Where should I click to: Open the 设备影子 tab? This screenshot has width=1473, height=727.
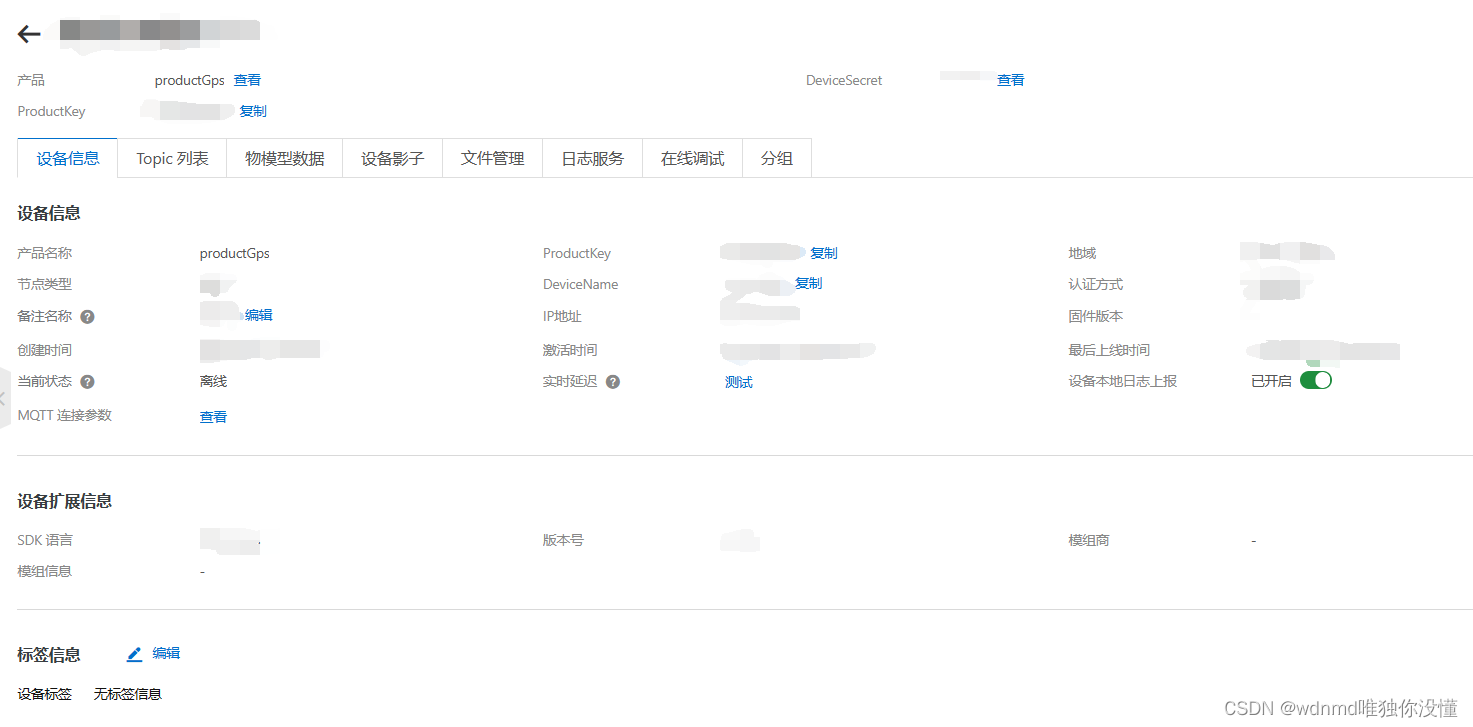point(392,157)
